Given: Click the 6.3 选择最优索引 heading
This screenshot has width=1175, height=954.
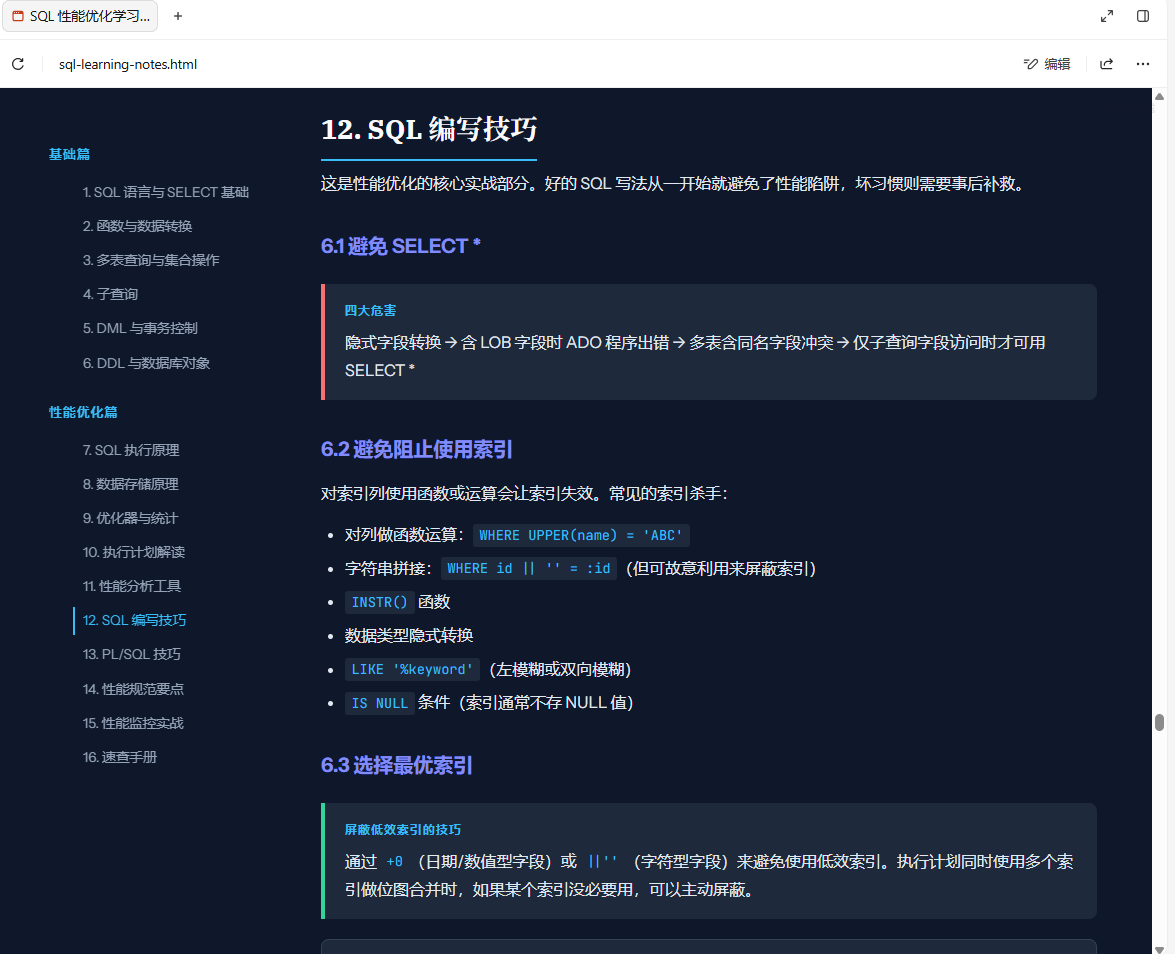Looking at the screenshot, I should 396,766.
